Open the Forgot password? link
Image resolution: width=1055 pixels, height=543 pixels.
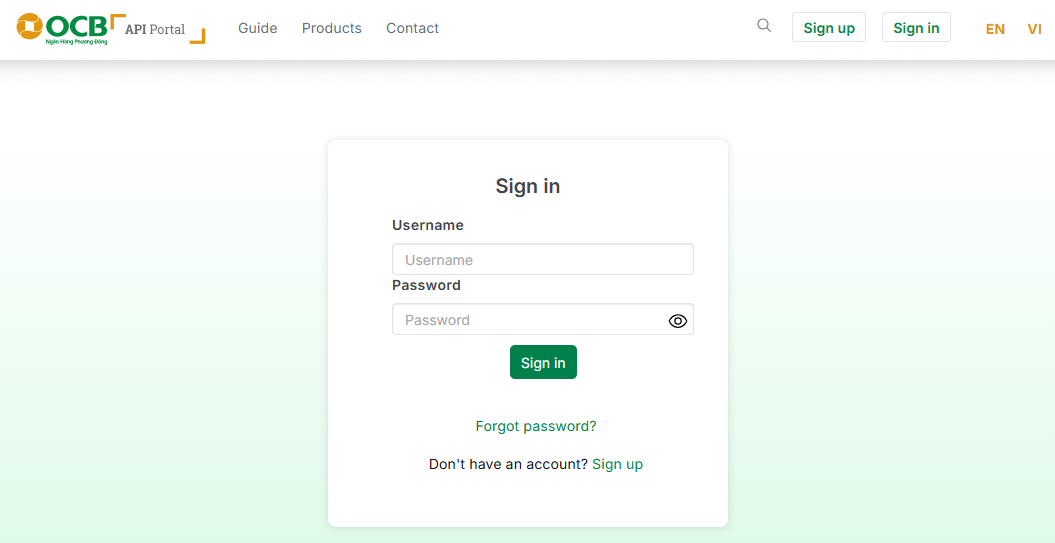(x=536, y=426)
